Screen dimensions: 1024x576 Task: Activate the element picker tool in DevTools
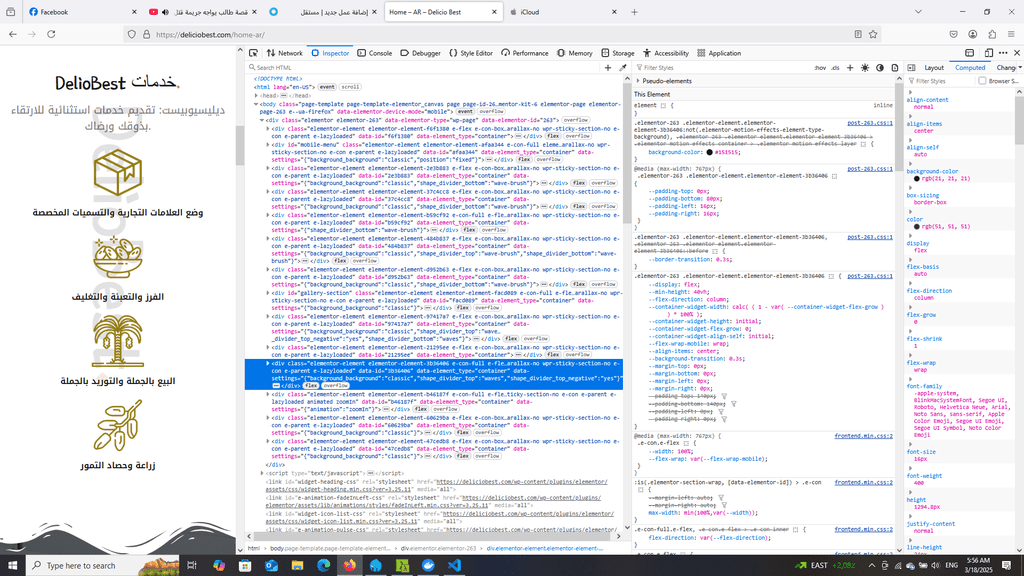coord(253,53)
